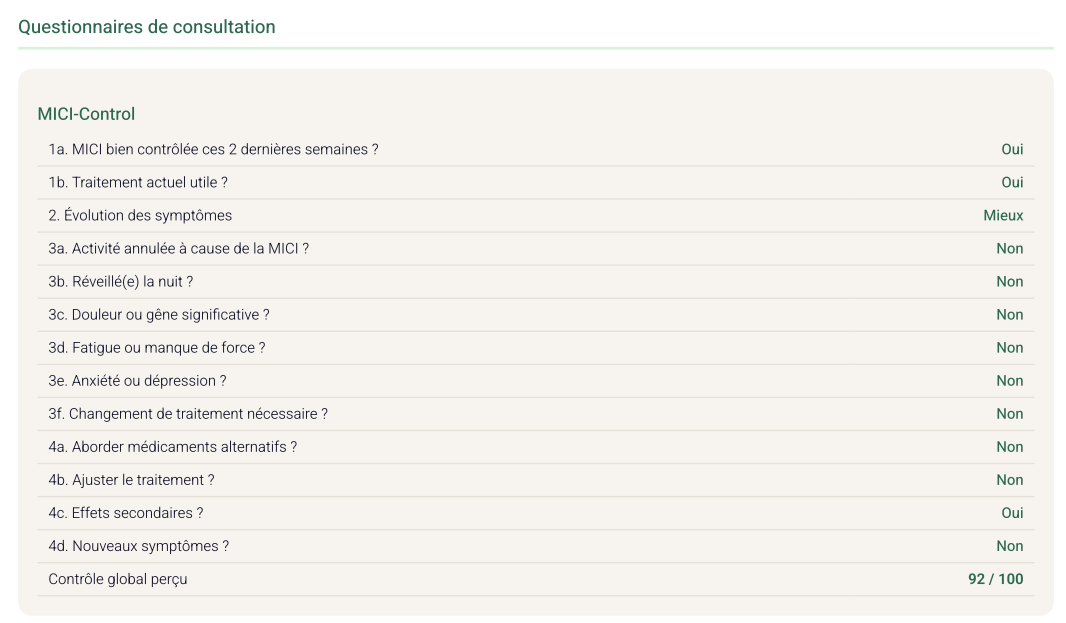Select the 'Contrôle global perçu' label
This screenshot has height=623, width=1066.
[118, 579]
